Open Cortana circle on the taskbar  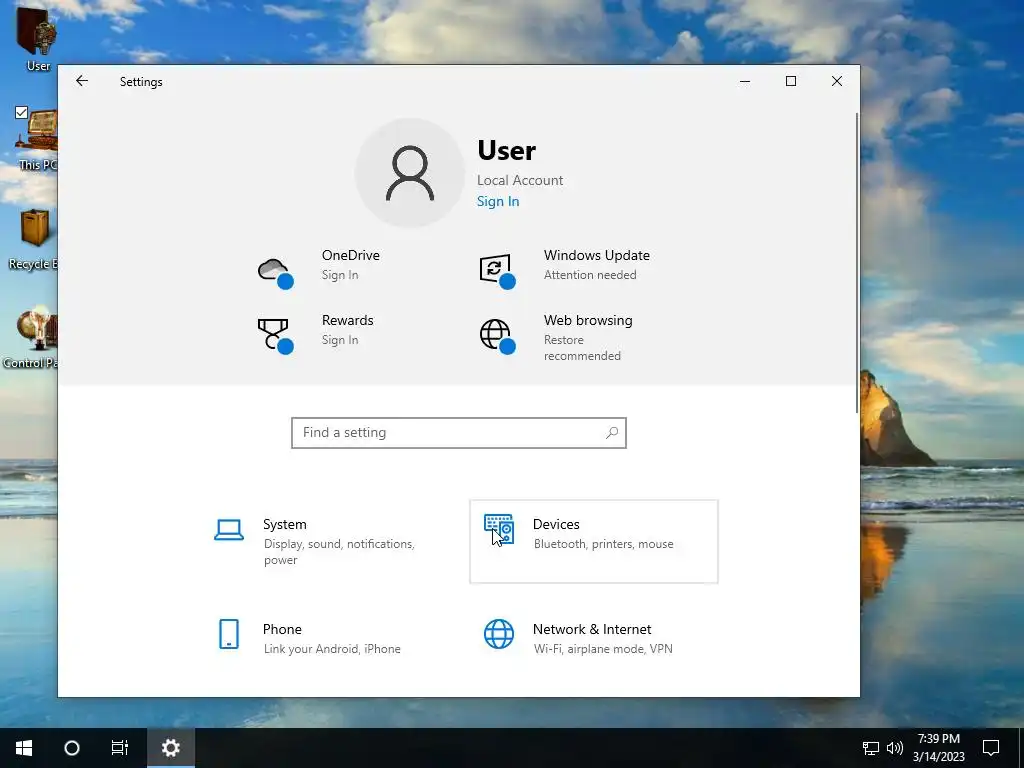(72, 748)
